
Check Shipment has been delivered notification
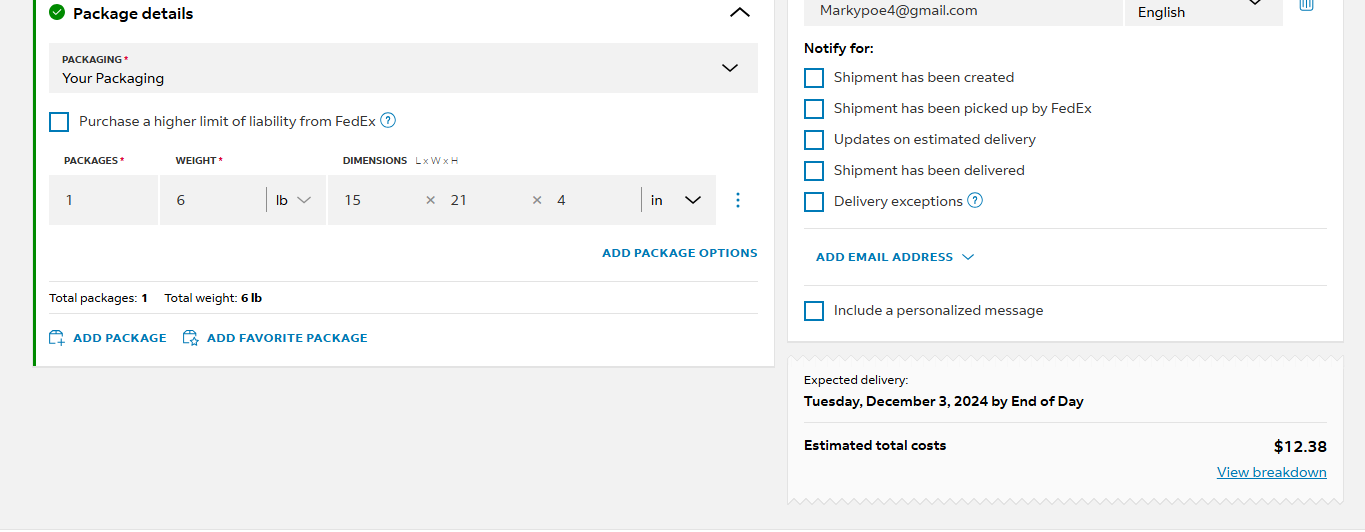(814, 171)
